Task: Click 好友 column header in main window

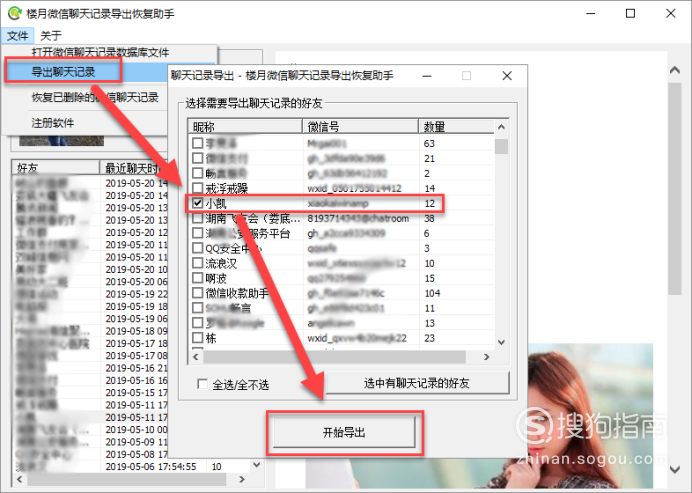Action: [56, 168]
